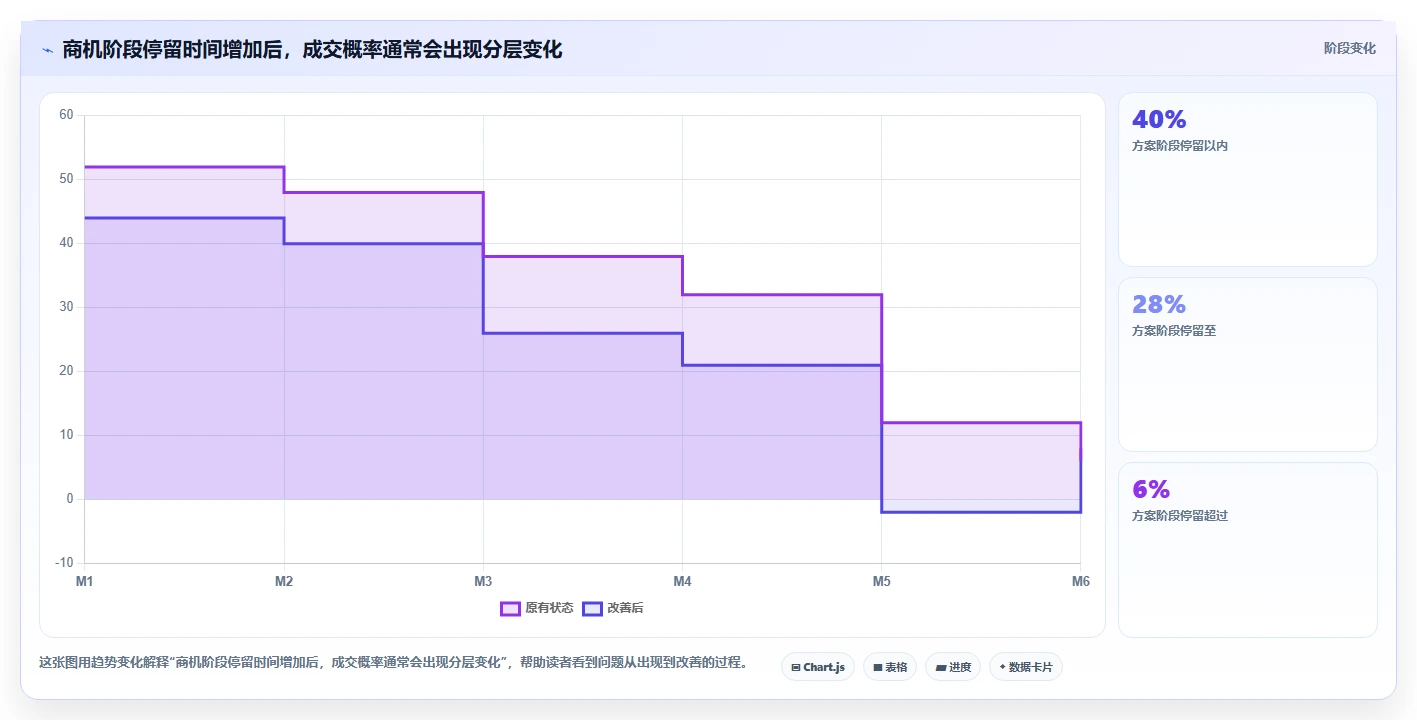Click the 40 y-axis value
Viewport: 1417px width, 720px height.
click(66, 243)
